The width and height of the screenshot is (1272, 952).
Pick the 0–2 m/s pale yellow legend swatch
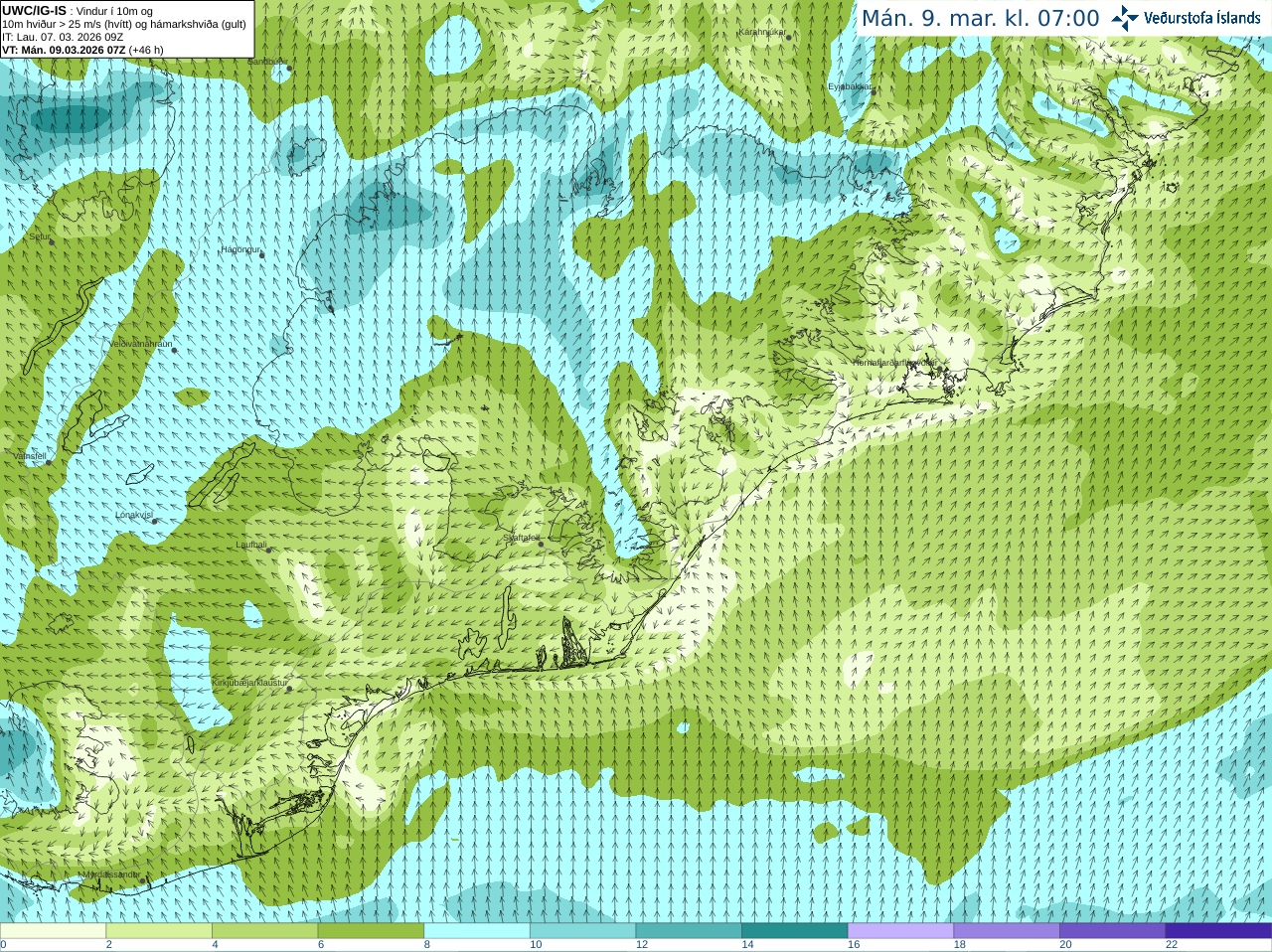click(x=53, y=931)
